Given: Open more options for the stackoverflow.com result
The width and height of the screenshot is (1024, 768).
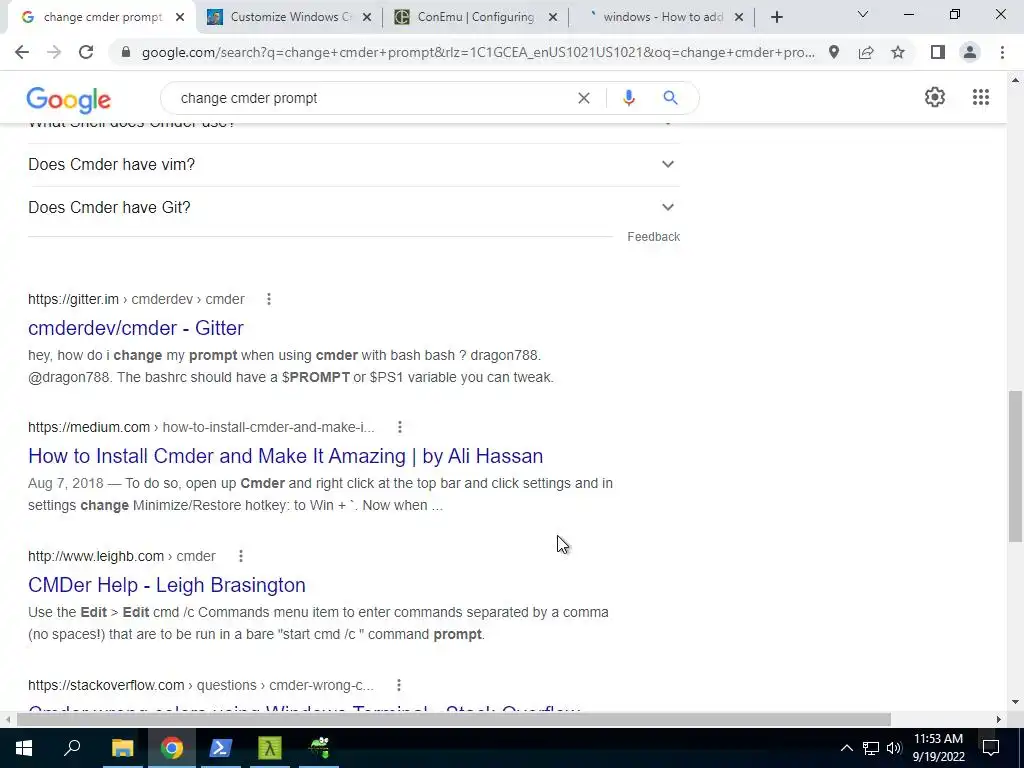Looking at the screenshot, I should (x=398, y=685).
